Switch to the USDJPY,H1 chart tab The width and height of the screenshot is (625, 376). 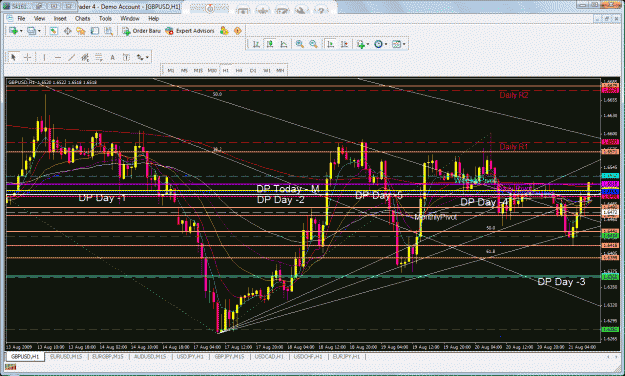click(x=190, y=356)
